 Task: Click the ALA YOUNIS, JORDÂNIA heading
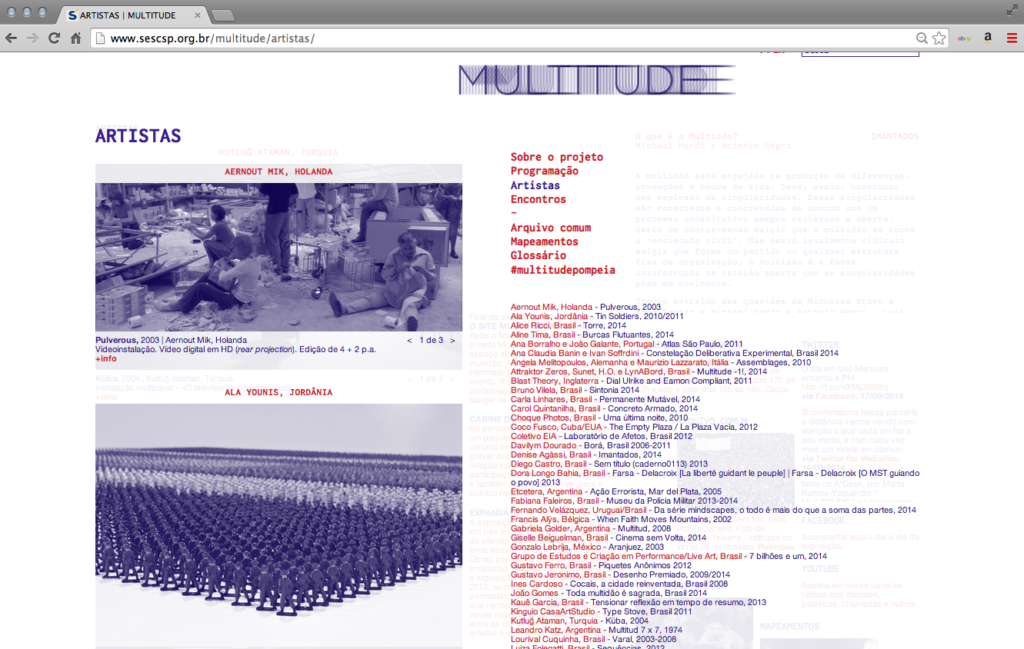[x=279, y=392]
